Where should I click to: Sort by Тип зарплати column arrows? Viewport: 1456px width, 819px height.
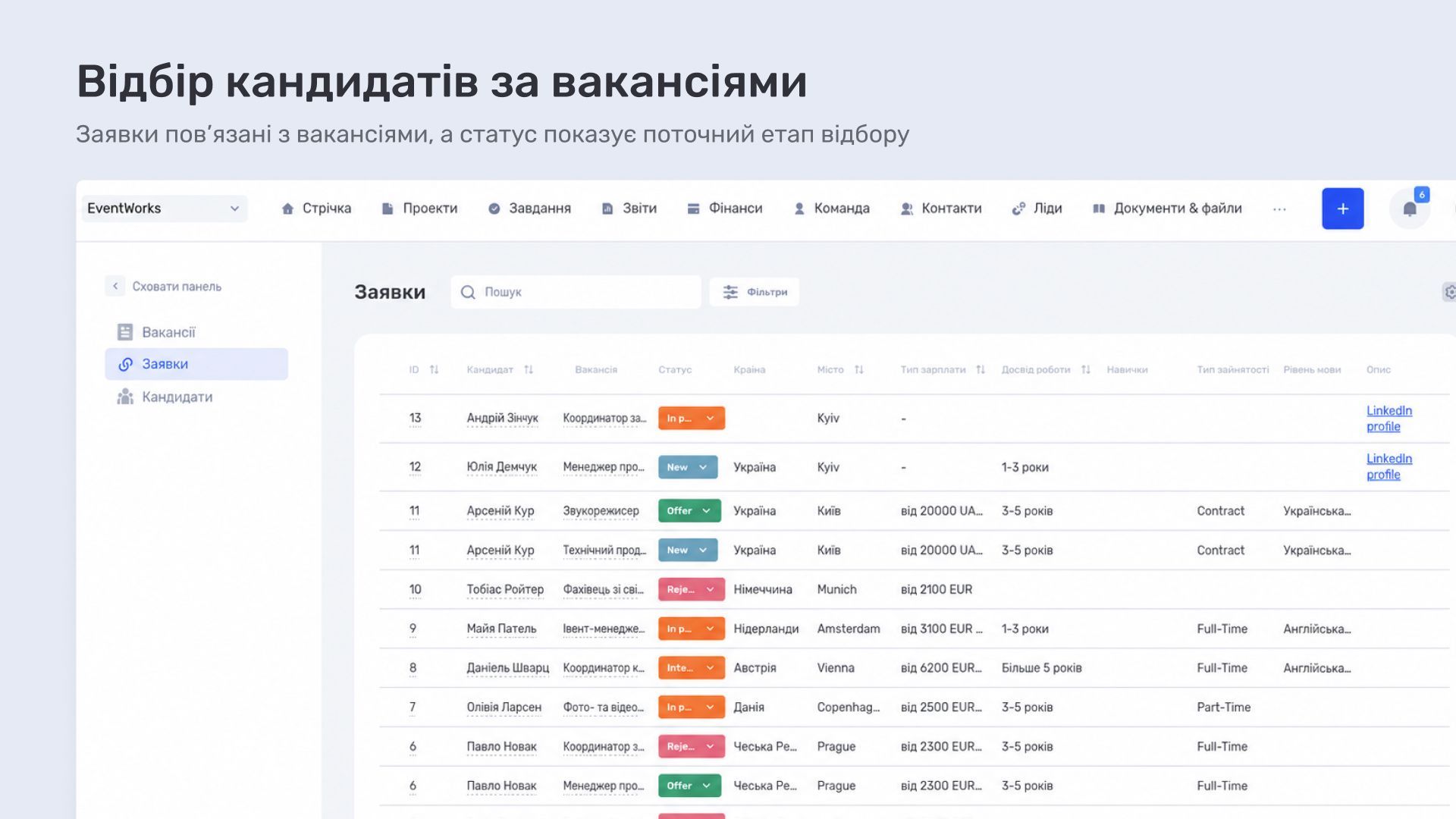pyautogui.click(x=980, y=369)
